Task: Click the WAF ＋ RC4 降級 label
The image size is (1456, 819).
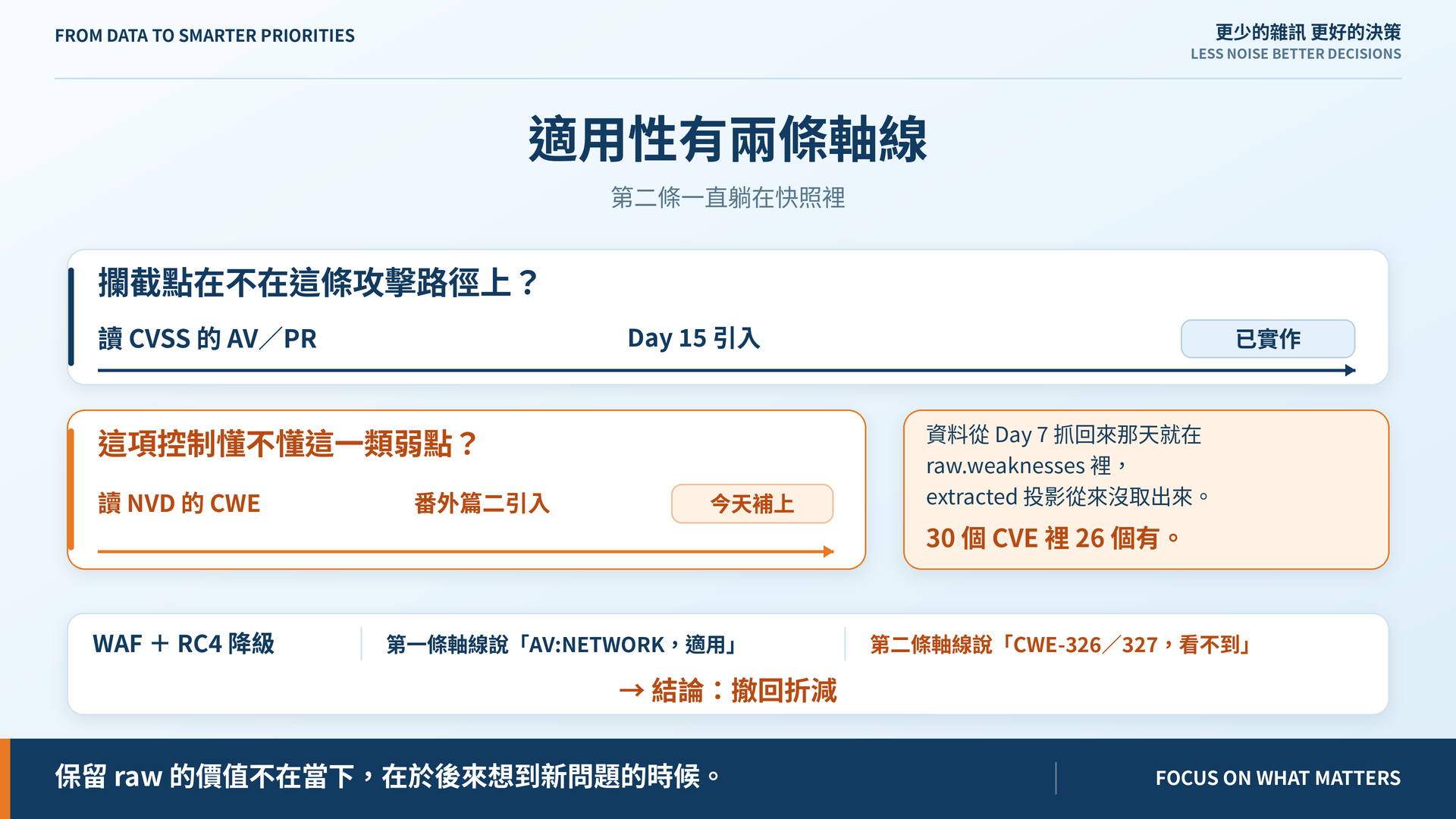Action: tap(184, 644)
